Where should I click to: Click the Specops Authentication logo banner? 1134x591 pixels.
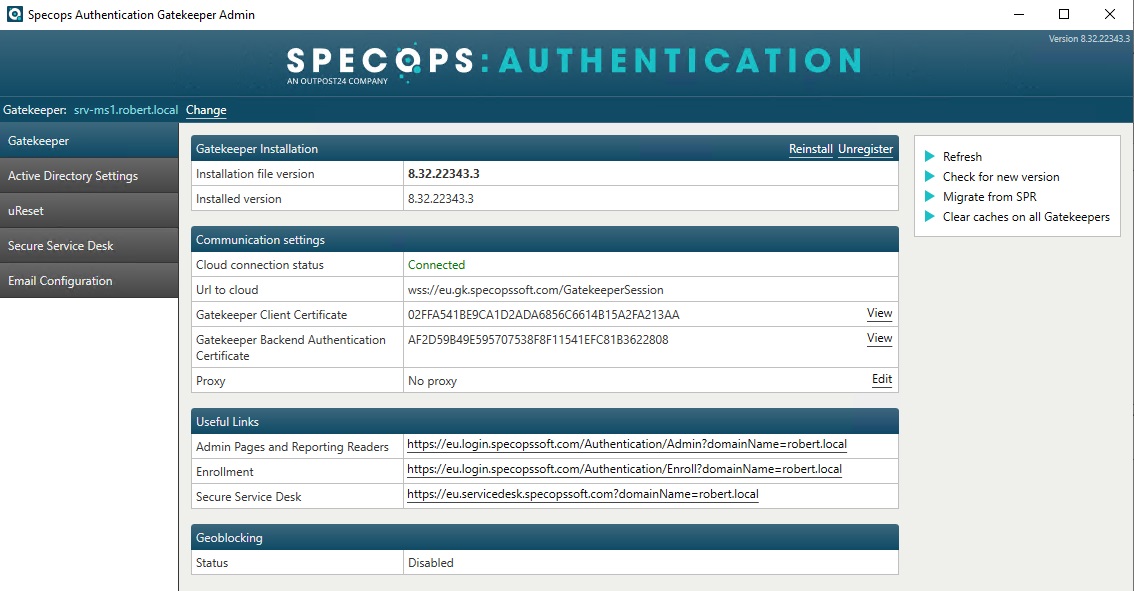point(574,64)
